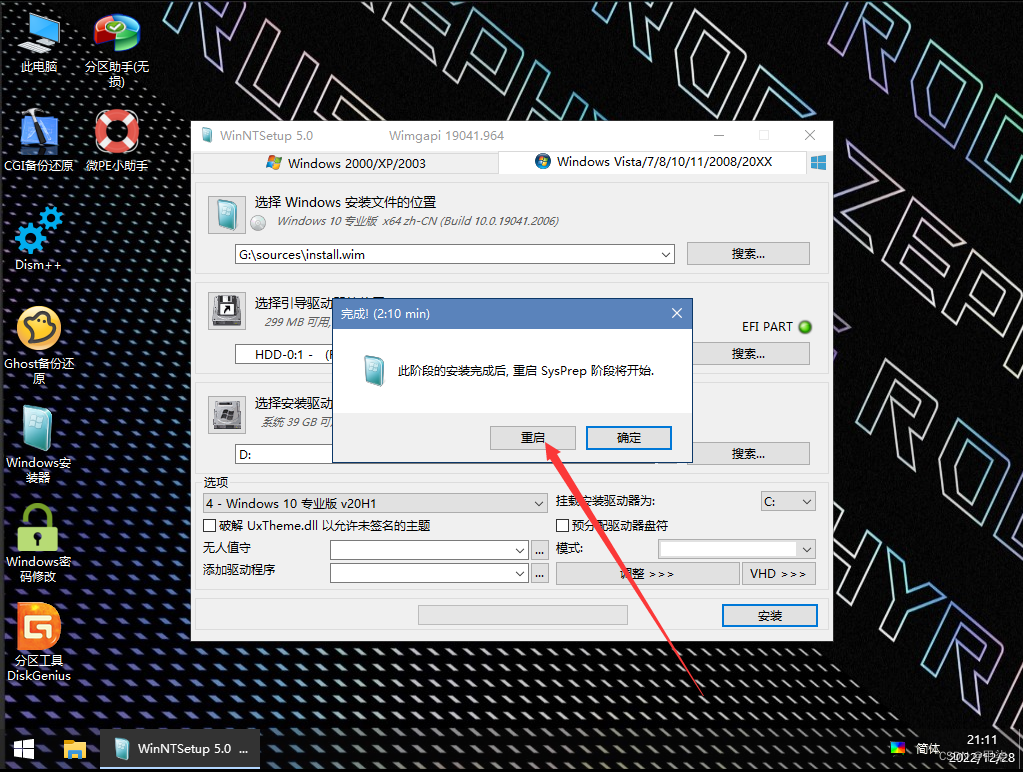
Task: Click the HDD-0:1 boot drive field
Action: coord(284,354)
